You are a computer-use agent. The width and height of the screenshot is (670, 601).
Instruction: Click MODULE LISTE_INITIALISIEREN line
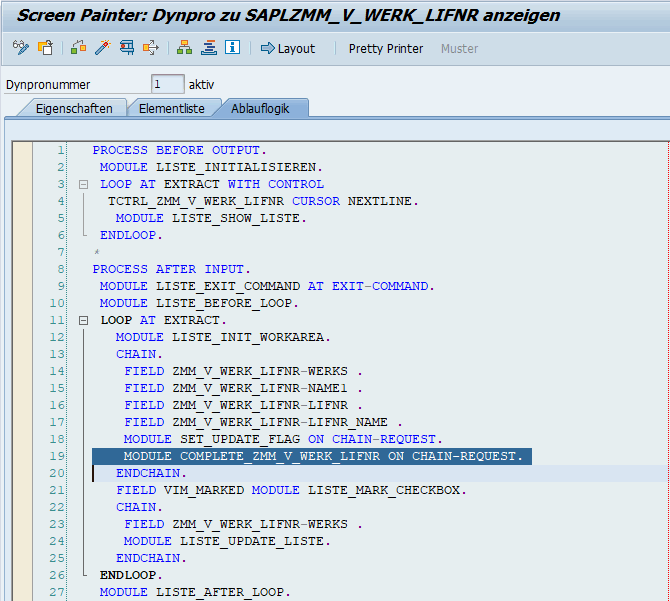211,167
